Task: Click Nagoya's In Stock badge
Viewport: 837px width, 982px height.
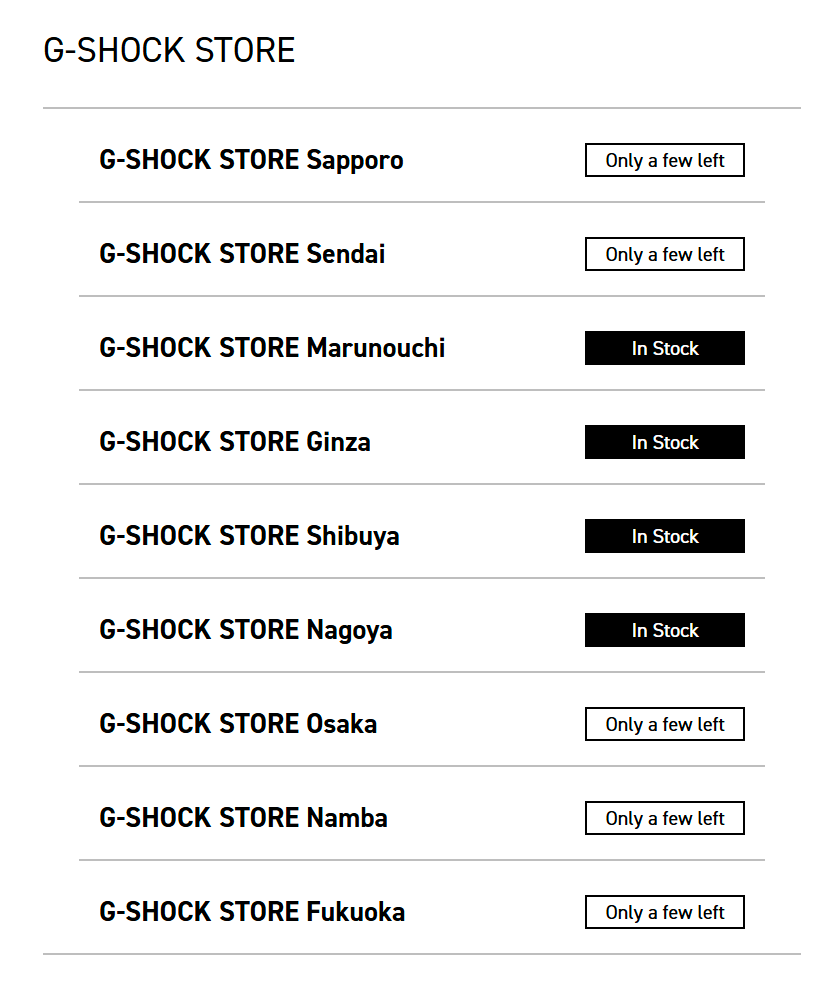Action: point(665,630)
